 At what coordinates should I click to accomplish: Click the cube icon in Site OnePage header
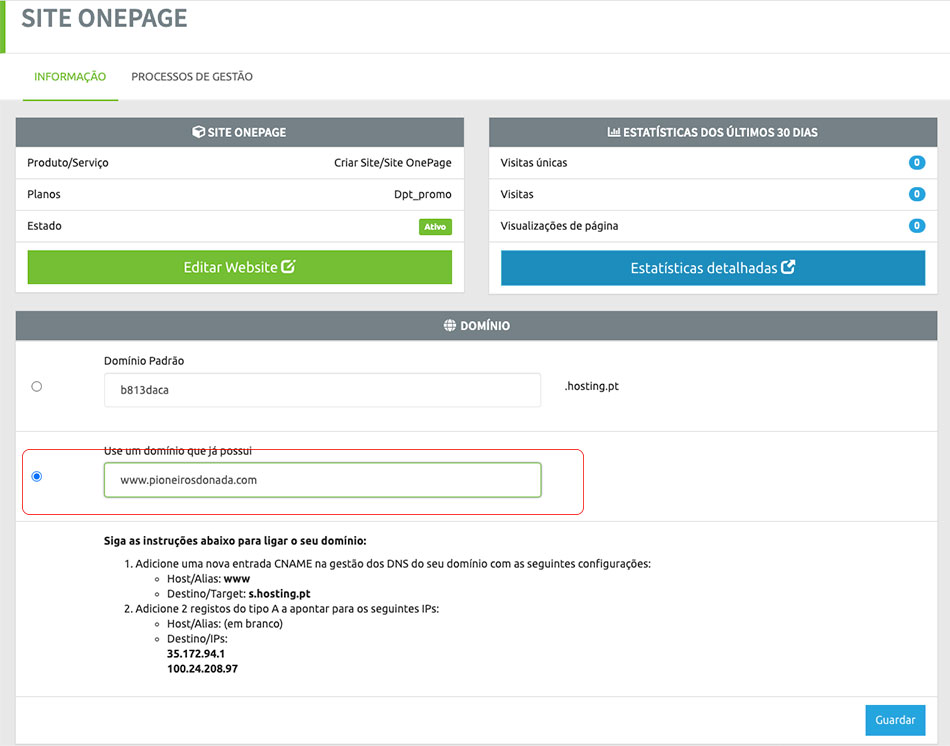[198, 132]
